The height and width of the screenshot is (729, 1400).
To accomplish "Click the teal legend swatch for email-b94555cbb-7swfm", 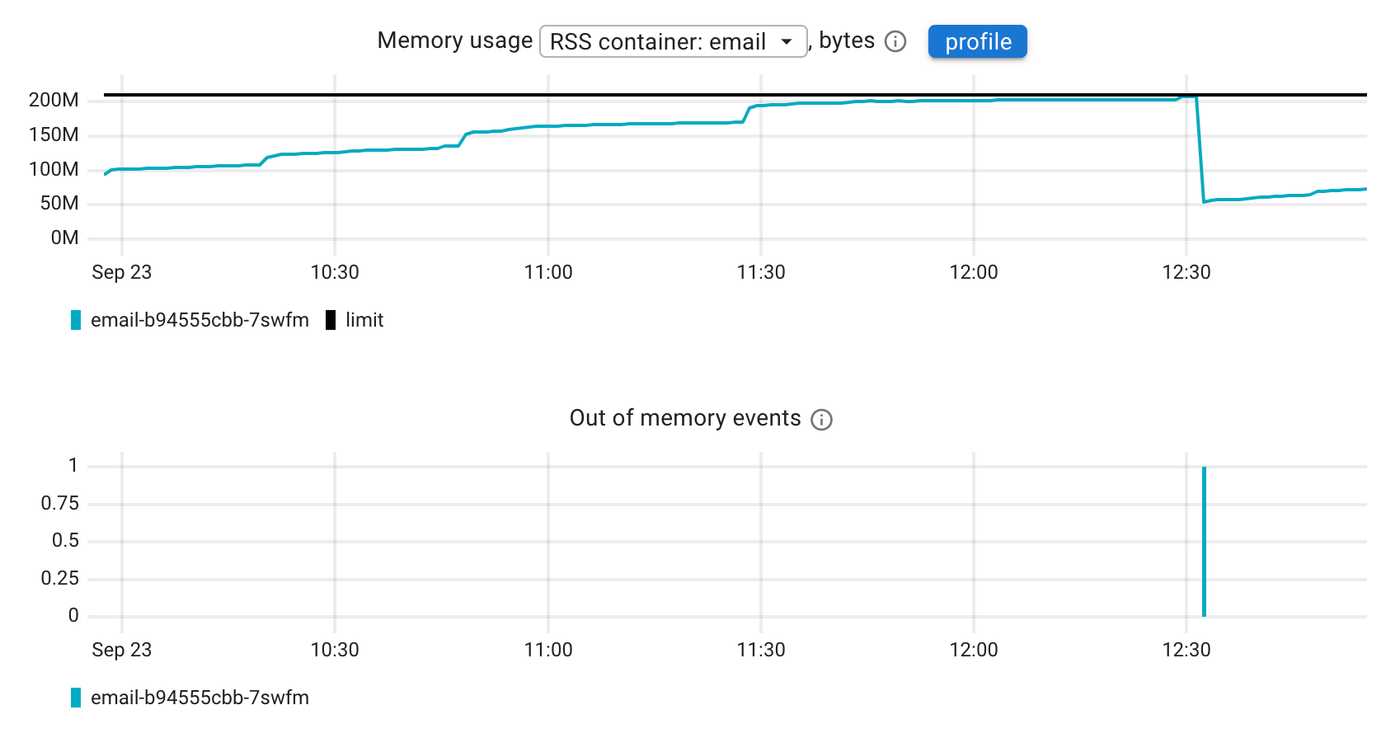I will coord(75,319).
